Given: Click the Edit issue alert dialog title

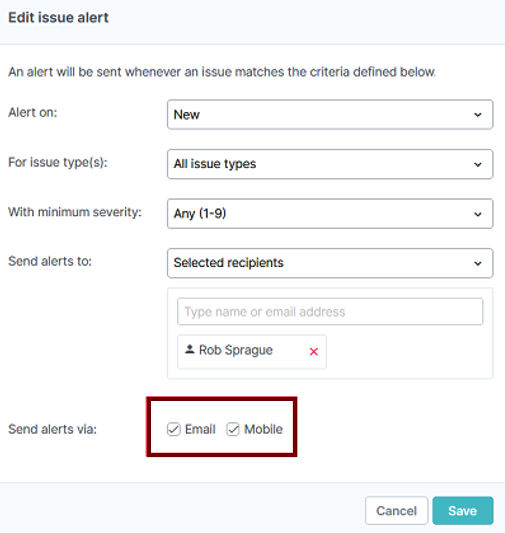Looking at the screenshot, I should (x=58, y=18).
